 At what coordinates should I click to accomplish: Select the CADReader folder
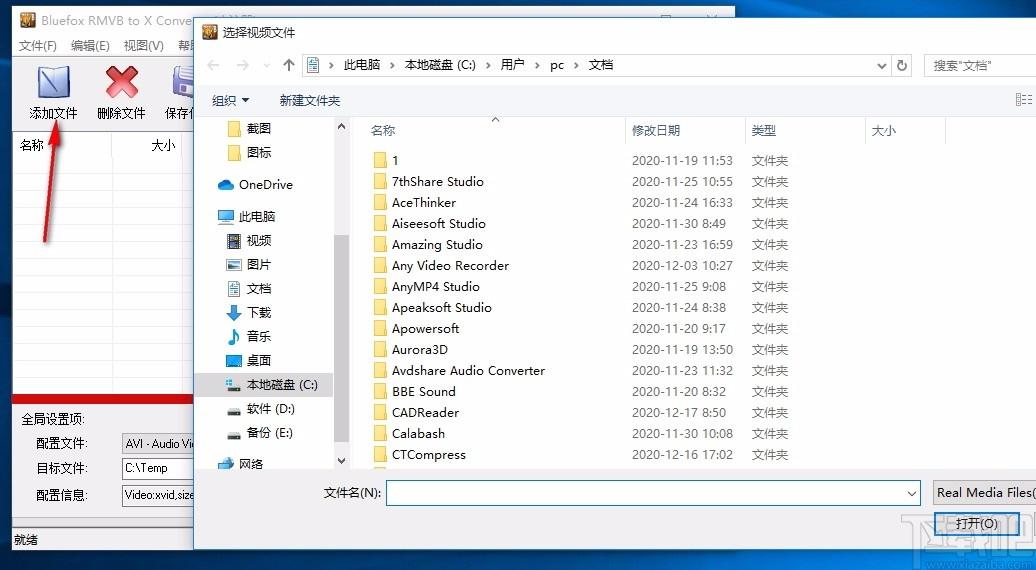(416, 413)
